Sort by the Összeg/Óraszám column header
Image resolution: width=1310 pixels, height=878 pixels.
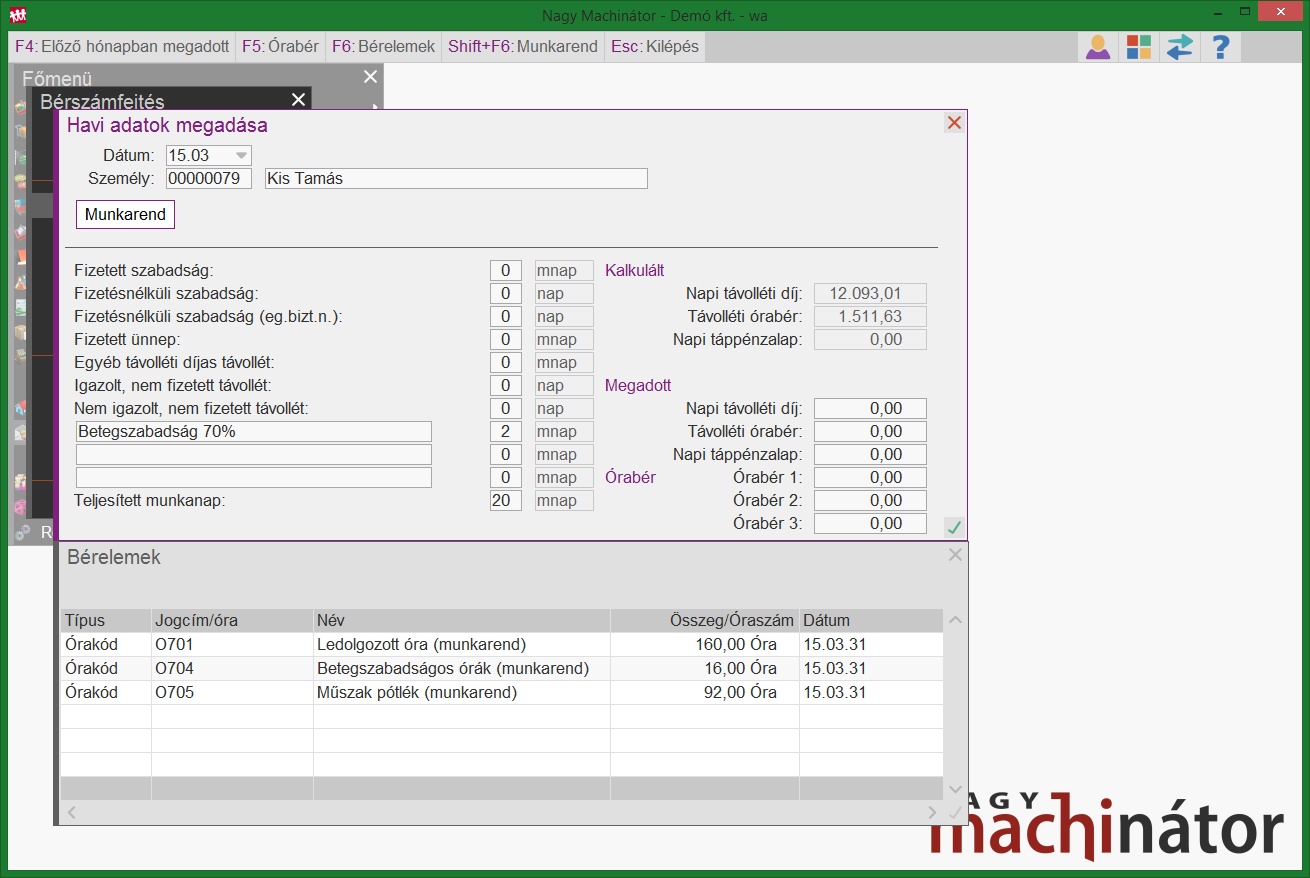tap(705, 620)
